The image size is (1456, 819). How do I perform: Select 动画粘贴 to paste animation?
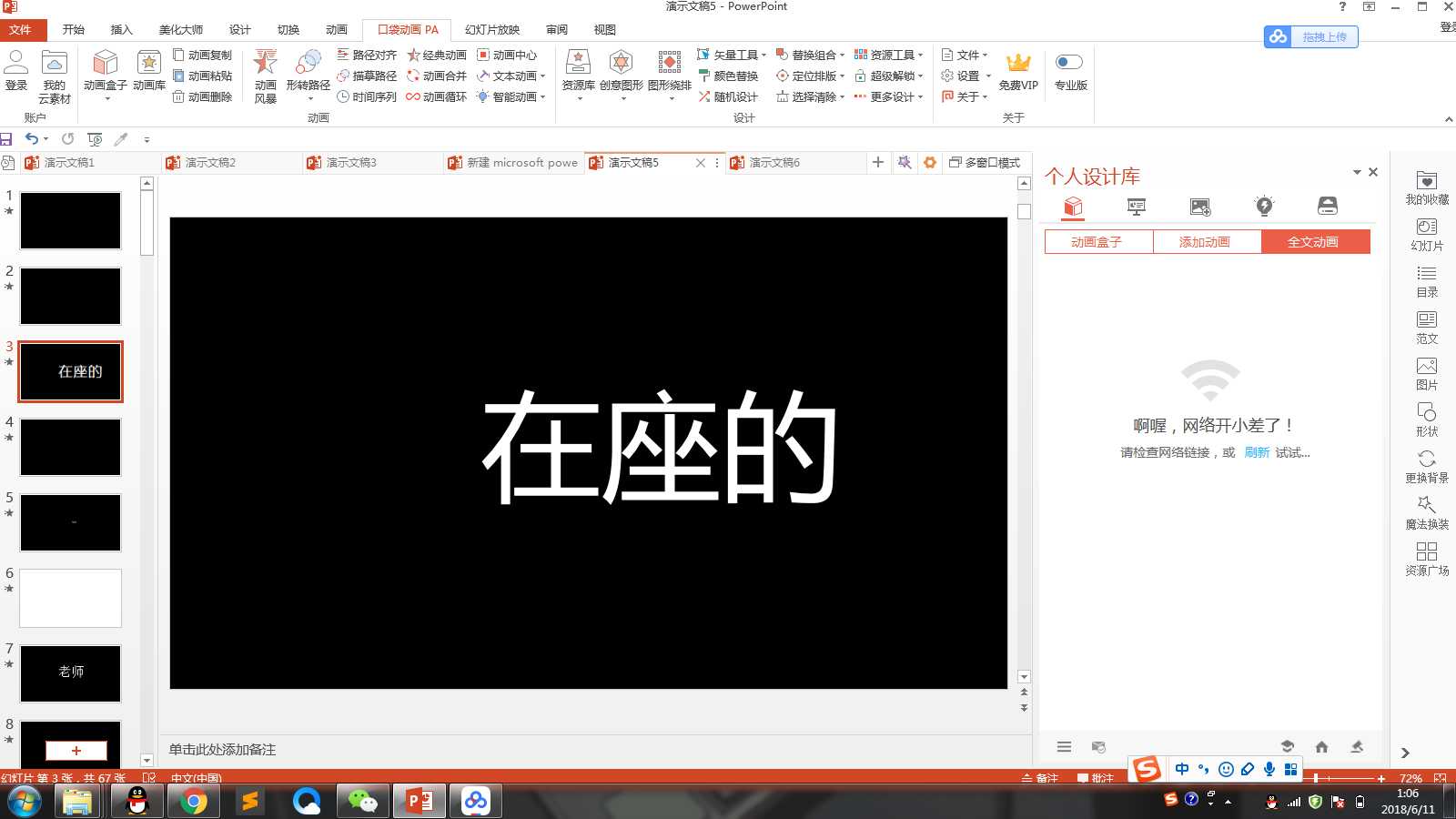click(202, 76)
